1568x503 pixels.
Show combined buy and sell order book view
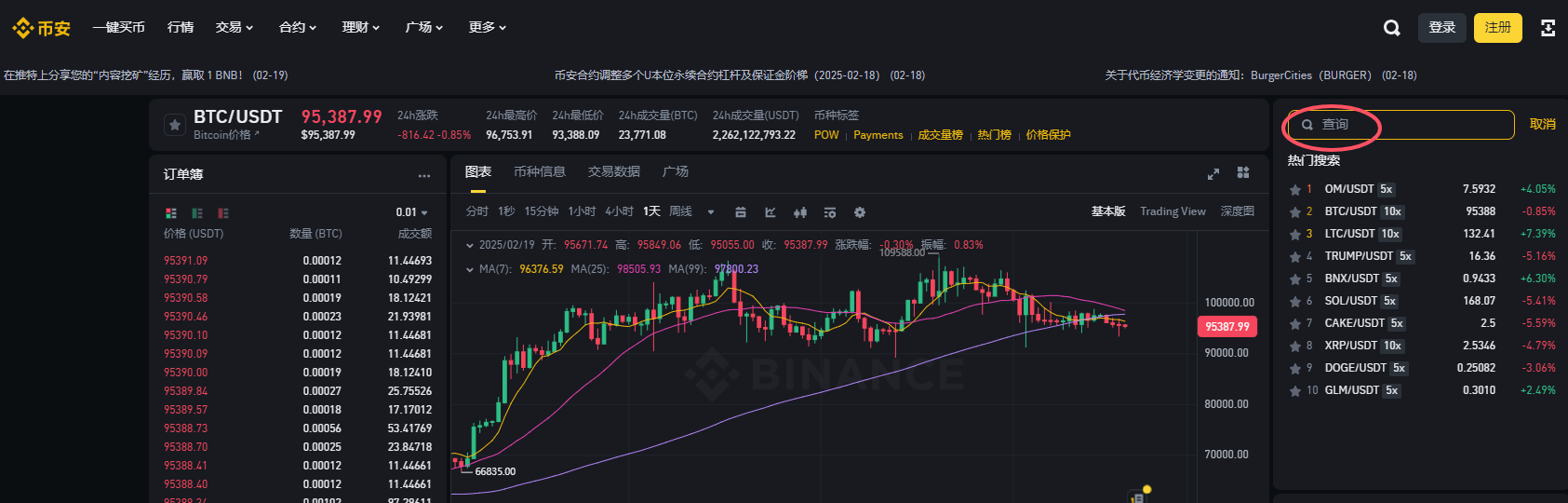coord(171,213)
